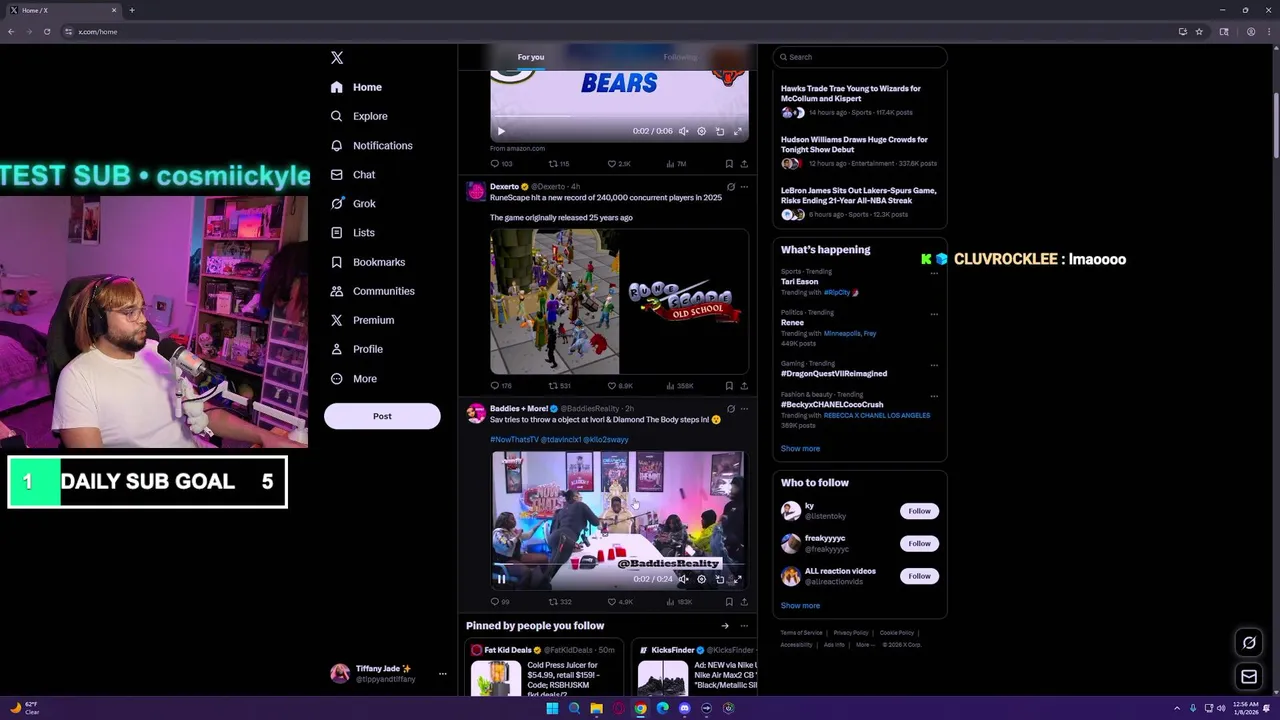Bookmark the Dexerto RuneScape post
This screenshot has width=1280, height=720.
728,386
